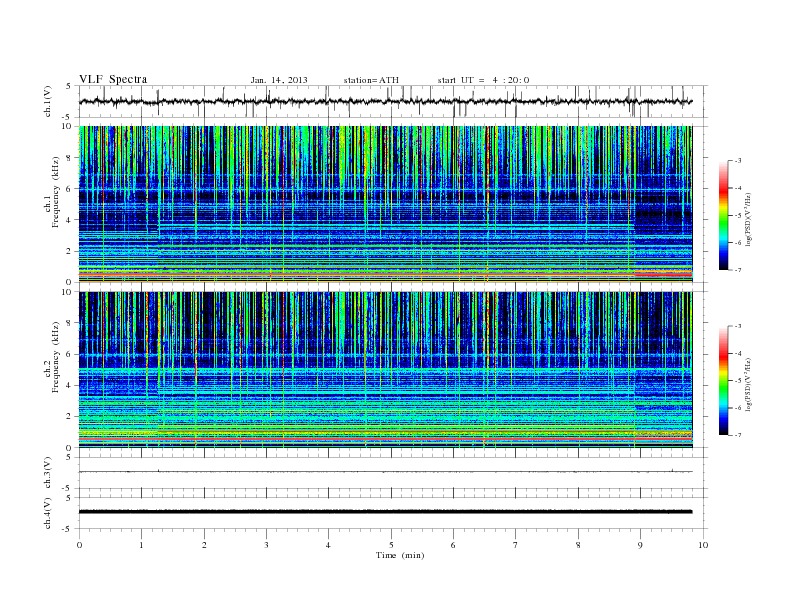
Task: Click the 3 tick on time axis
Action: pyautogui.click(x=267, y=545)
